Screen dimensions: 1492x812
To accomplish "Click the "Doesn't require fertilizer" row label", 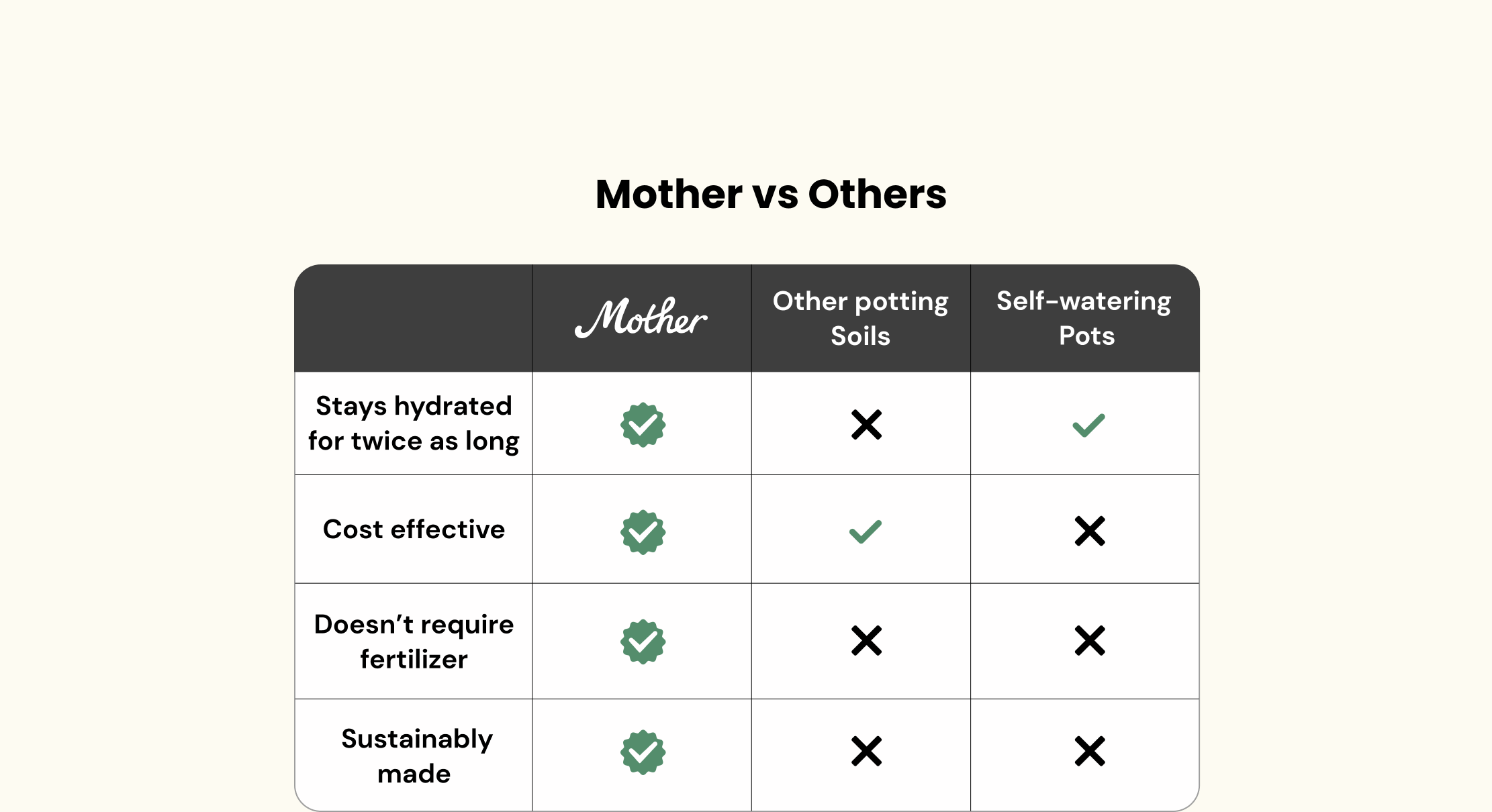I will [x=414, y=642].
